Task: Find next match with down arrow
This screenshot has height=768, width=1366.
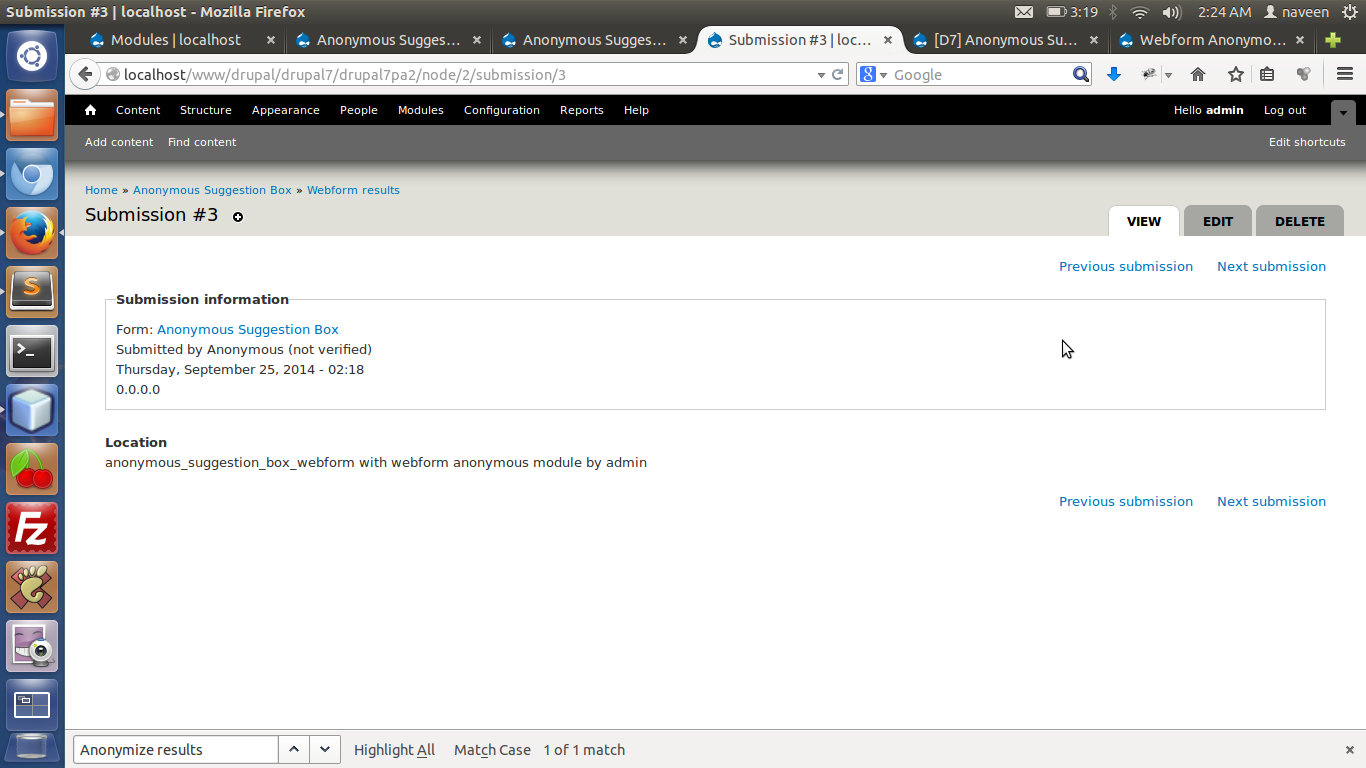Action: pyautogui.click(x=325, y=749)
